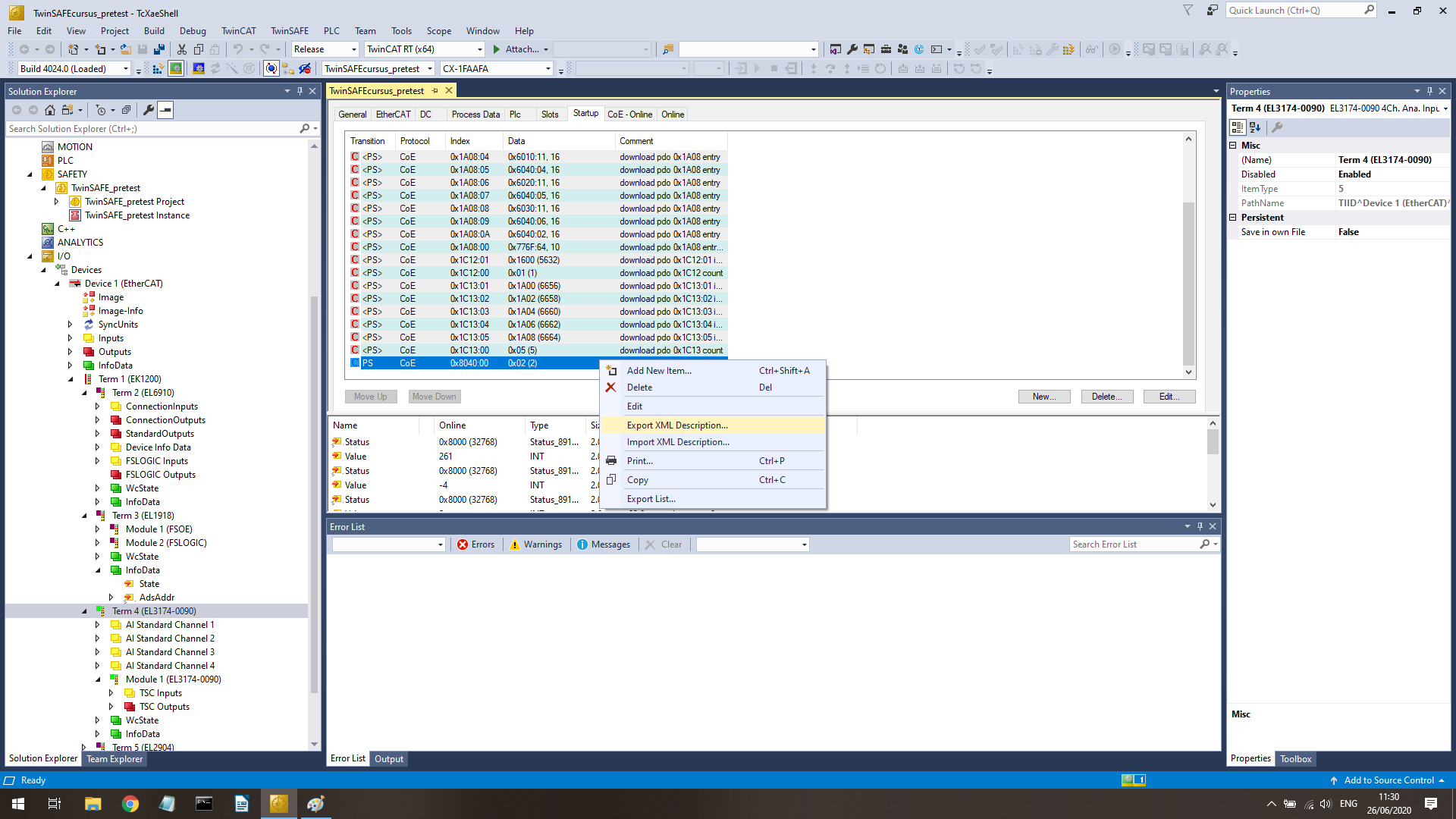1456x819 pixels.
Task: Click the green Restart TwinCAT Run Mode icon
Action: pos(176,69)
